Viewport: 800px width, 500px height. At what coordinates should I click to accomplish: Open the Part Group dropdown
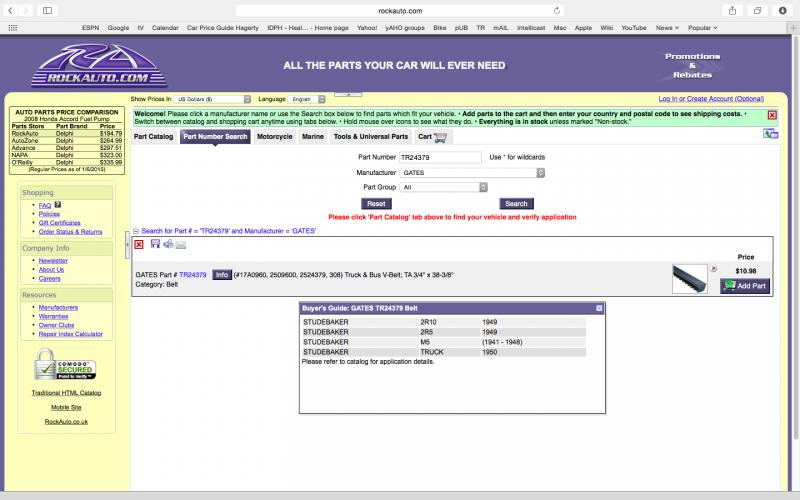tap(443, 187)
